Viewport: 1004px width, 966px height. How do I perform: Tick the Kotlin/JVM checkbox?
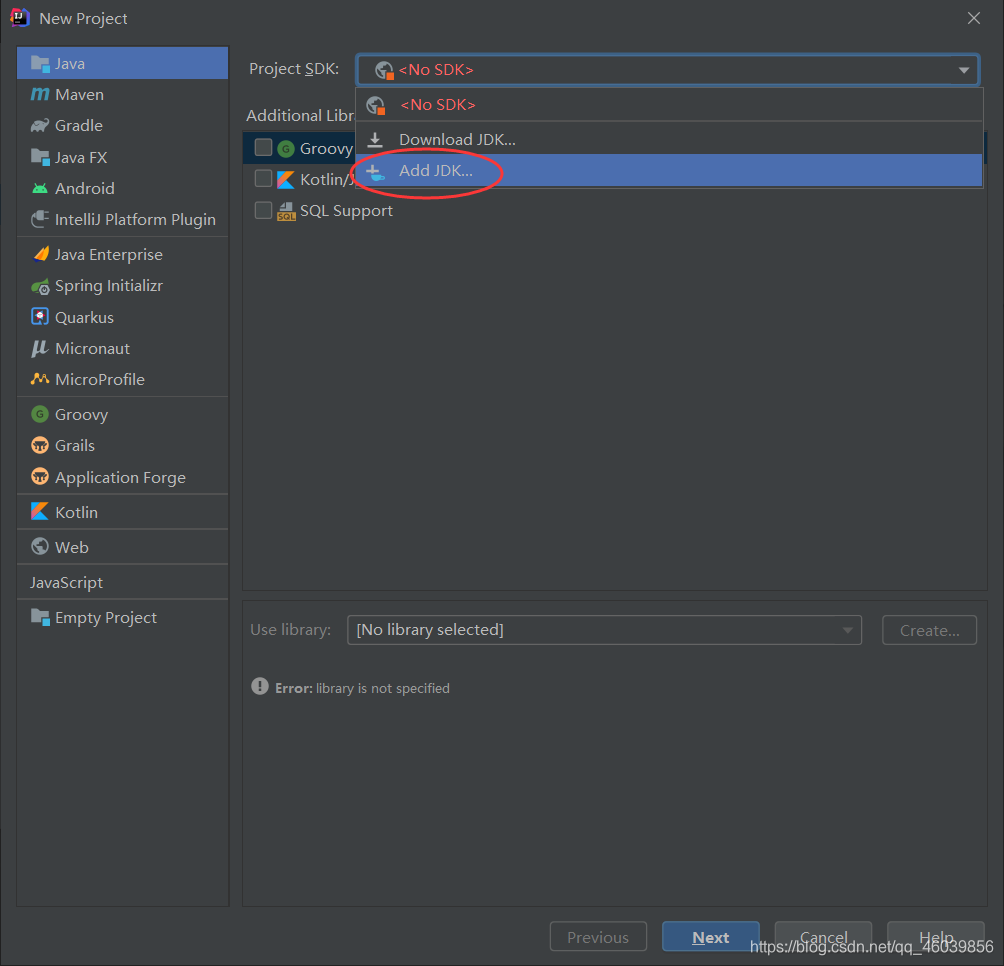[263, 178]
